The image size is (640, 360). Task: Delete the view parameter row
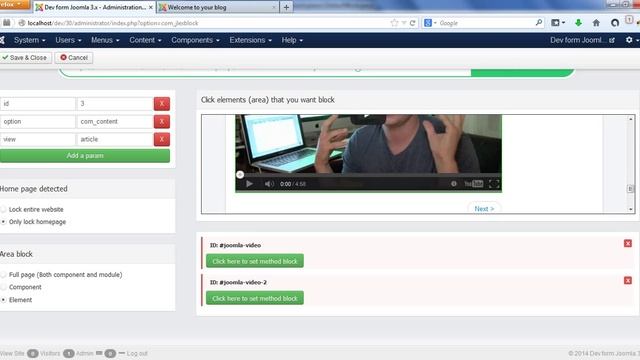coord(162,140)
